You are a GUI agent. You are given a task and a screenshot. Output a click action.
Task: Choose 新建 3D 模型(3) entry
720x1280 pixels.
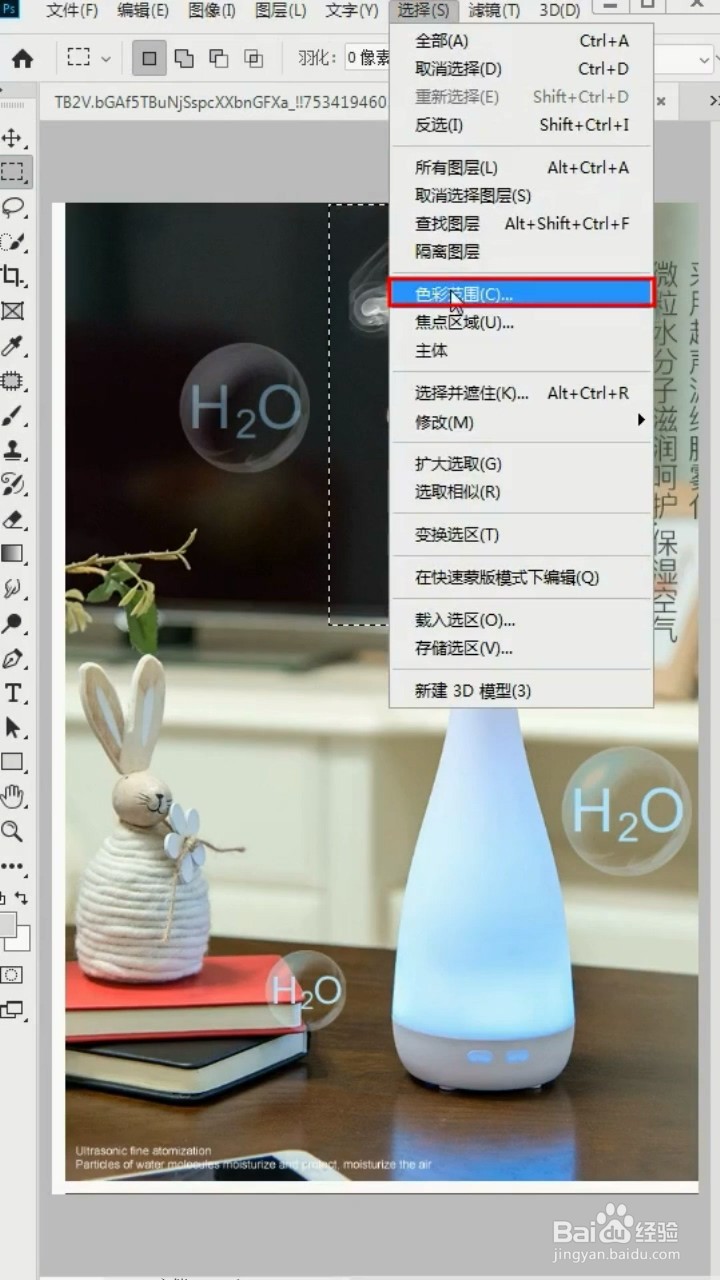click(x=521, y=691)
